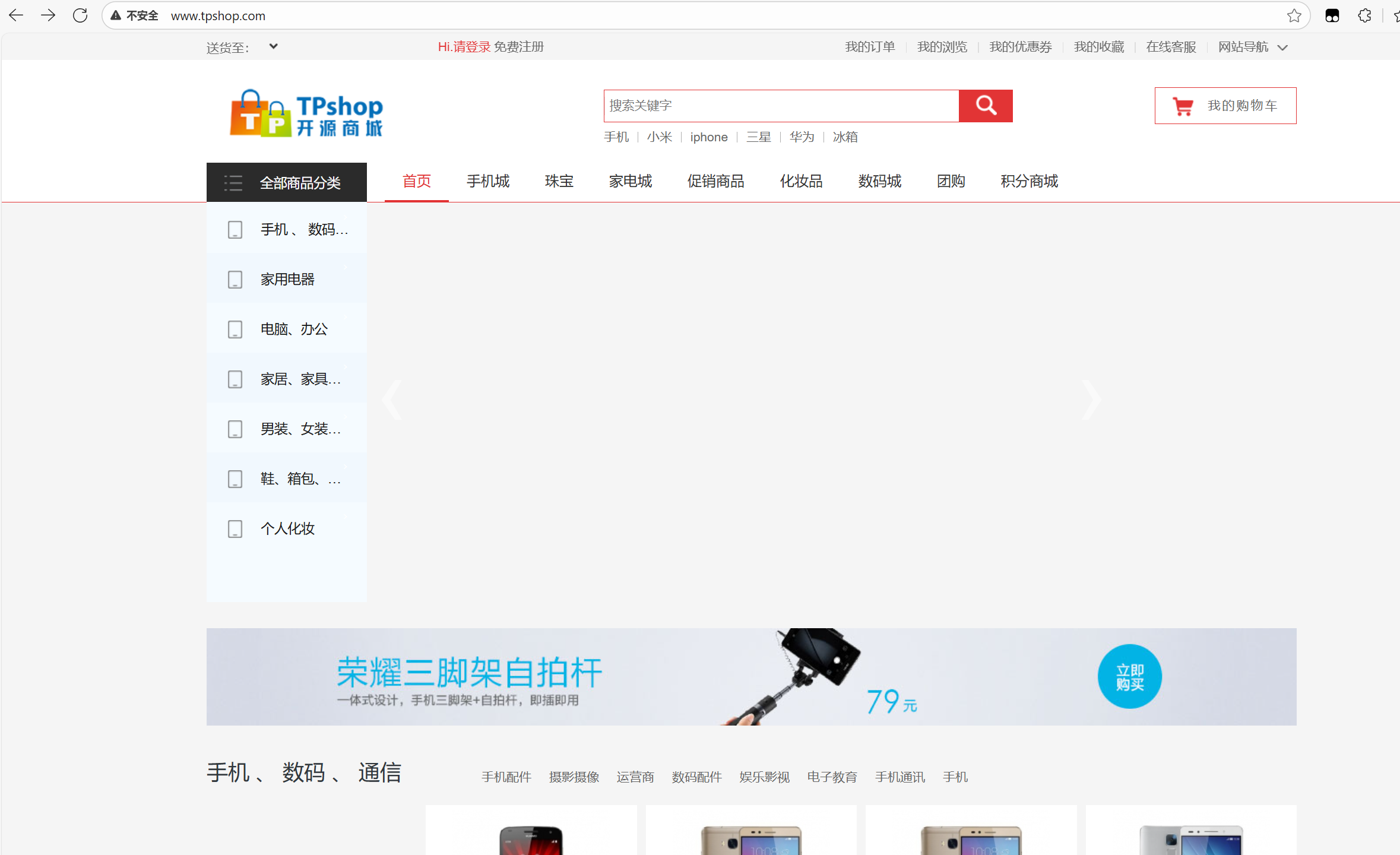The width and height of the screenshot is (1400, 855).
Task: Click the icon beside 家用电器 category
Action: (x=235, y=279)
